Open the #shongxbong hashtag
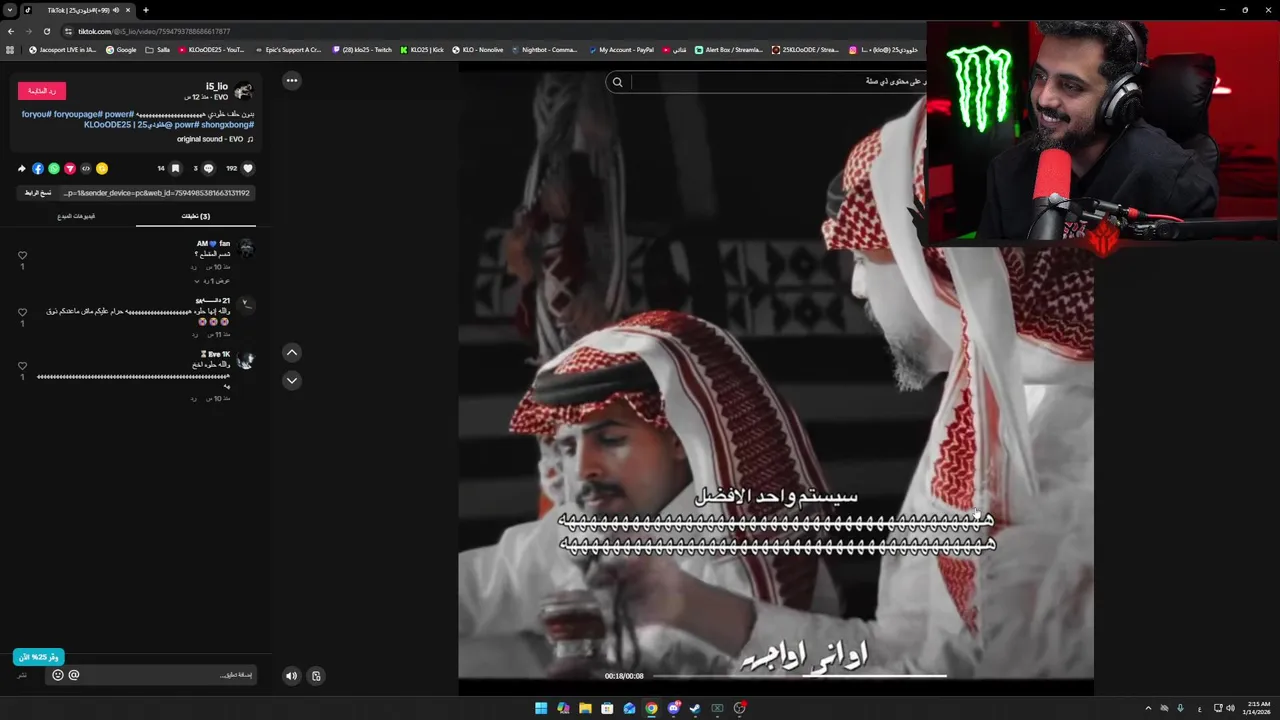The width and height of the screenshot is (1280, 720). (x=229, y=125)
